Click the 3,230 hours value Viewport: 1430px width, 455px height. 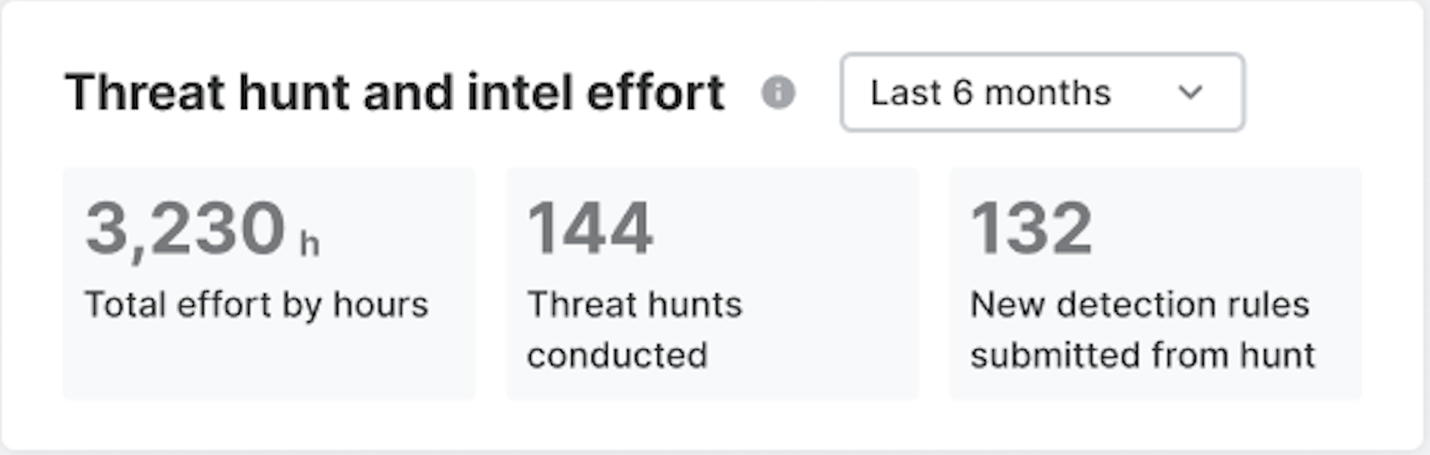tap(186, 228)
